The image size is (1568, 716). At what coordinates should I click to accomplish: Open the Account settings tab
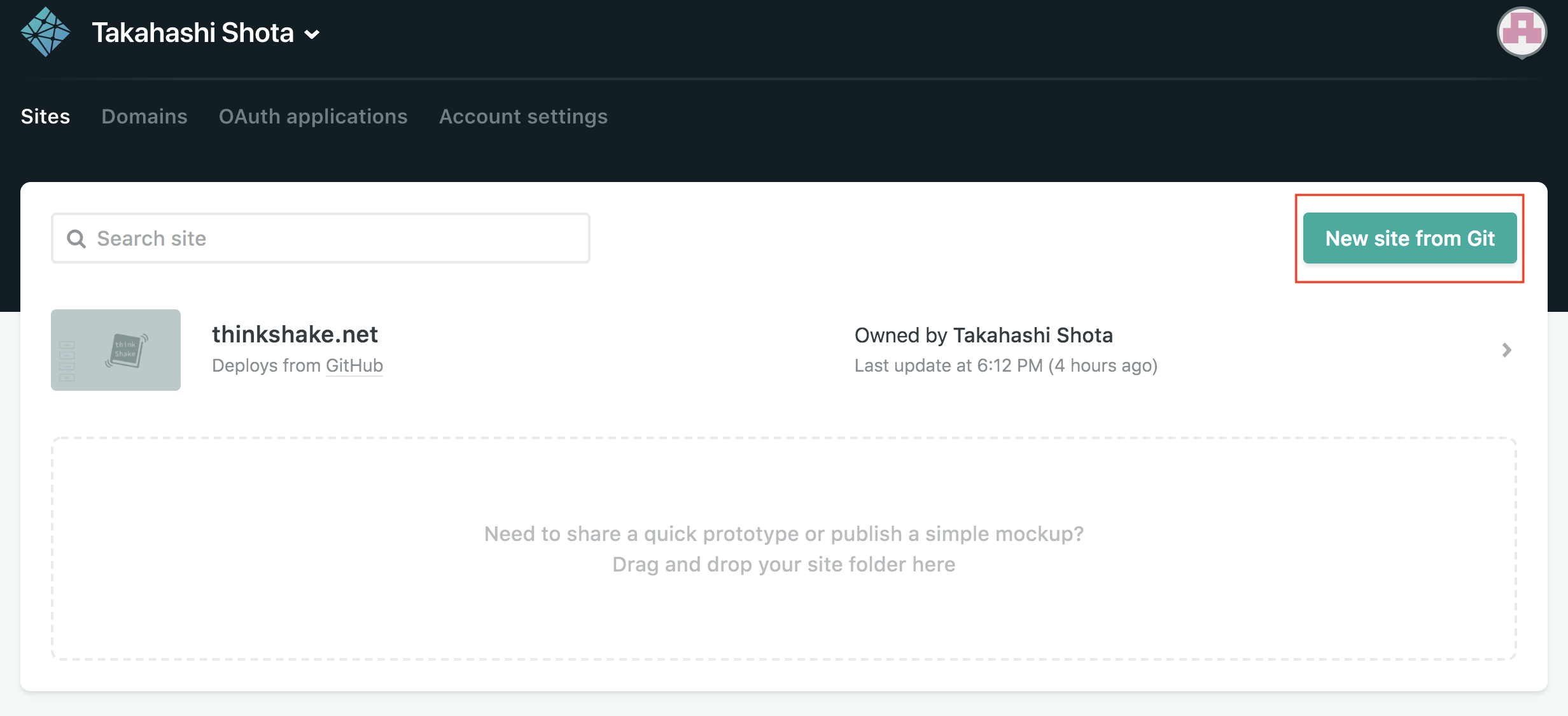[523, 116]
